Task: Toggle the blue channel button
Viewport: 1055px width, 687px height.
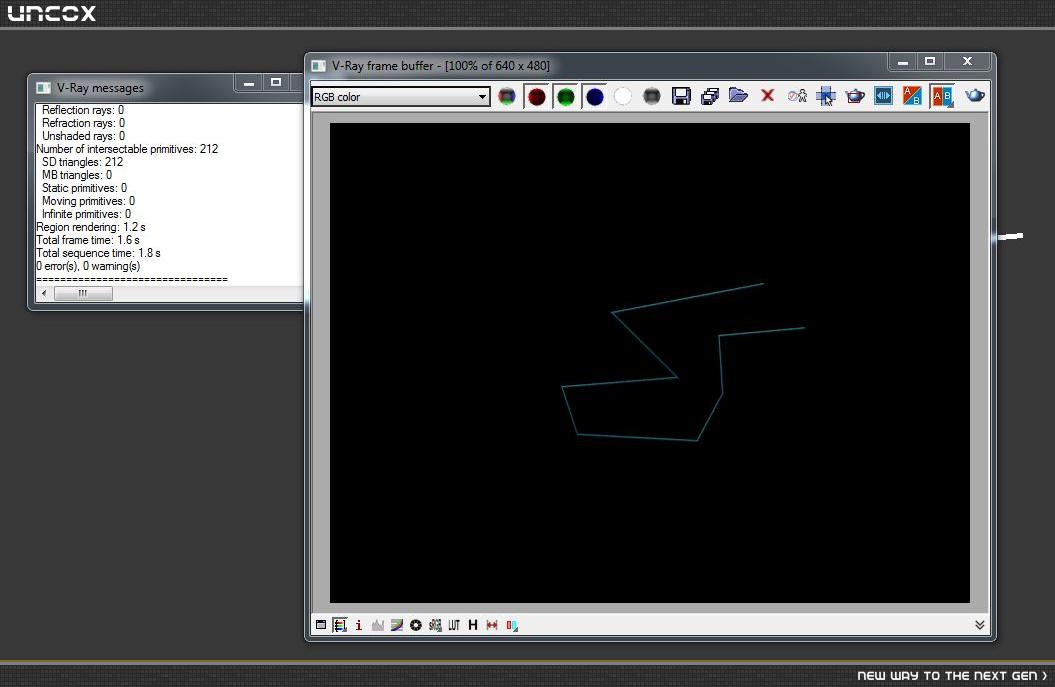Action: [595, 97]
